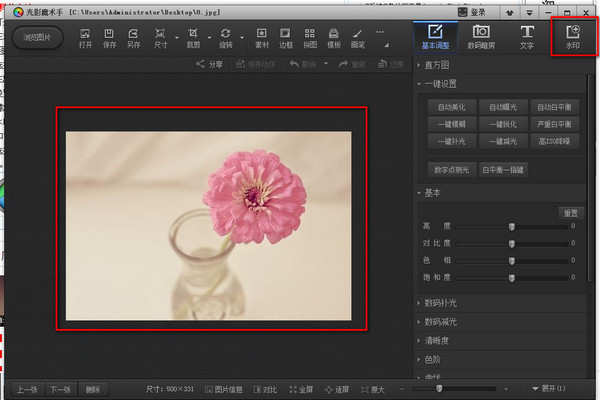600x400 pixels.
Task: Click the 另存 (Save As) icon
Action: click(x=135, y=38)
